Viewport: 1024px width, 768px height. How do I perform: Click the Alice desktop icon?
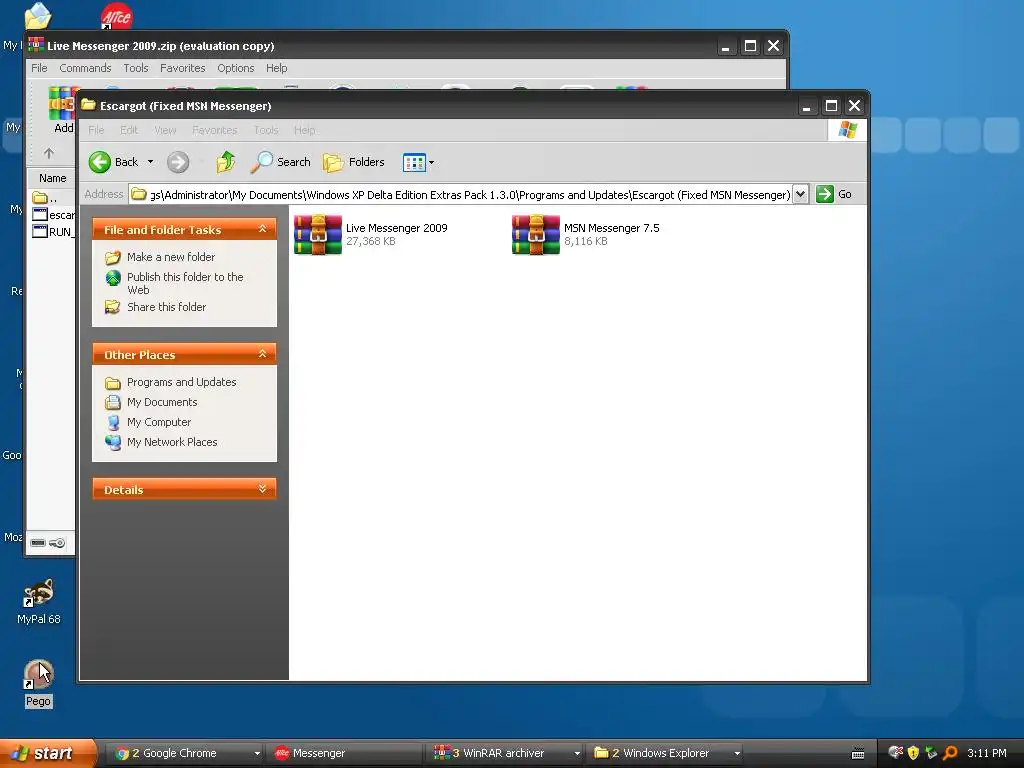[116, 16]
